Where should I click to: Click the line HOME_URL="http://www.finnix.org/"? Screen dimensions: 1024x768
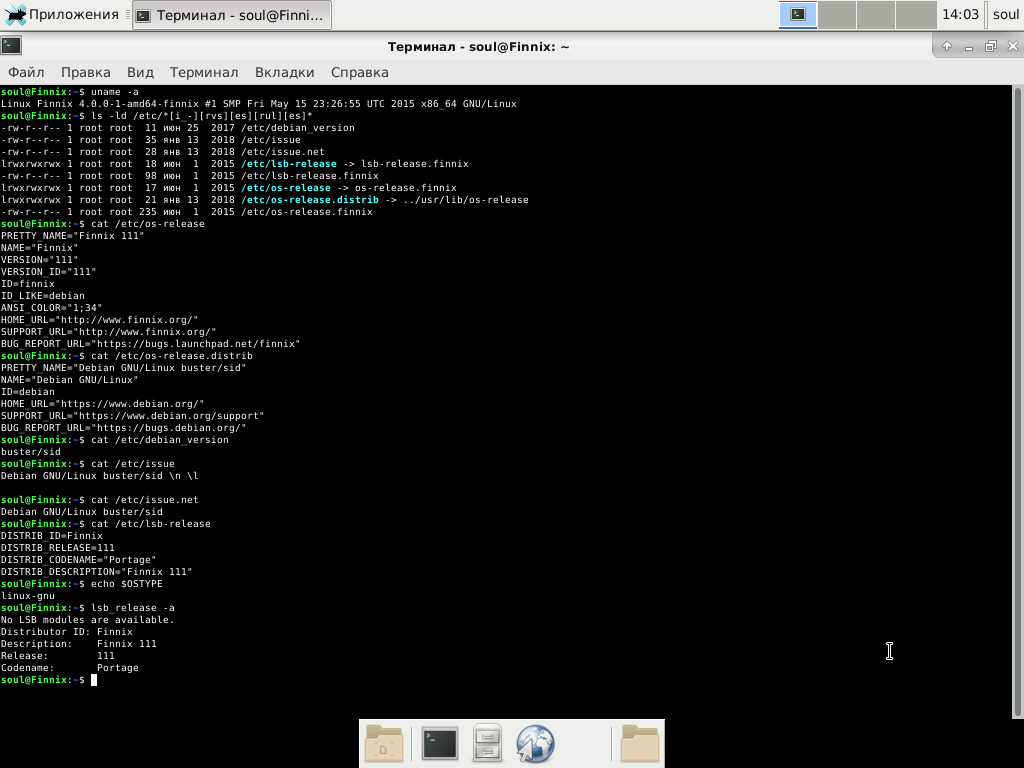click(x=99, y=320)
